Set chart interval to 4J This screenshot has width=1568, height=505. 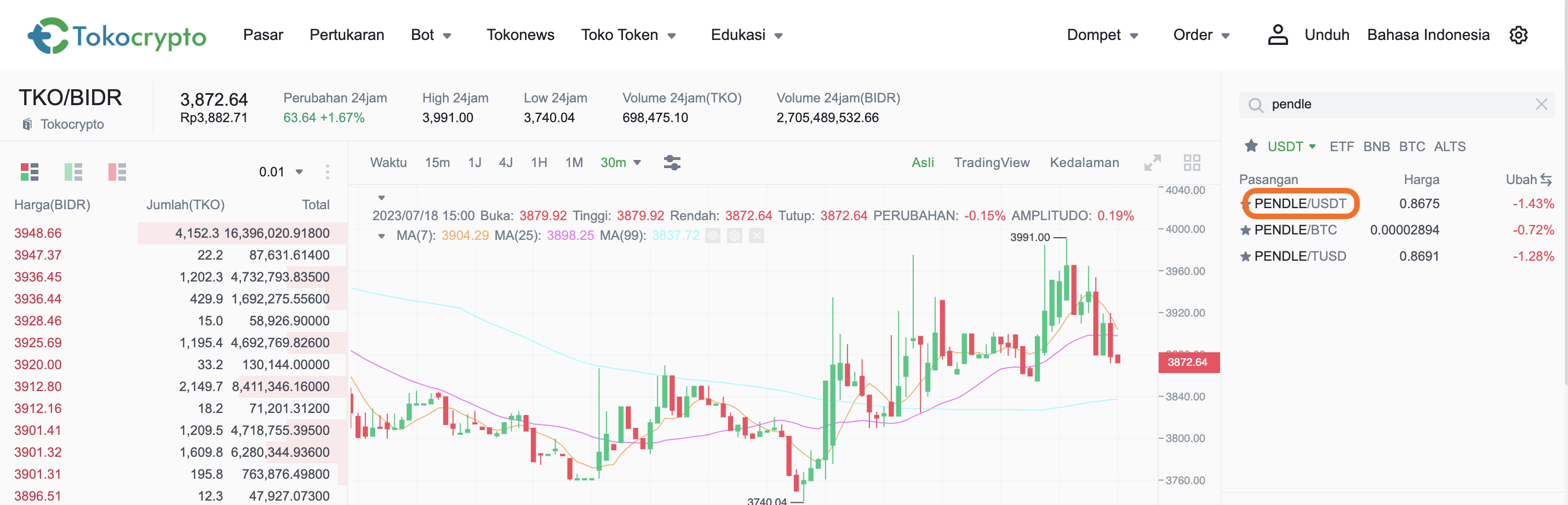(505, 163)
